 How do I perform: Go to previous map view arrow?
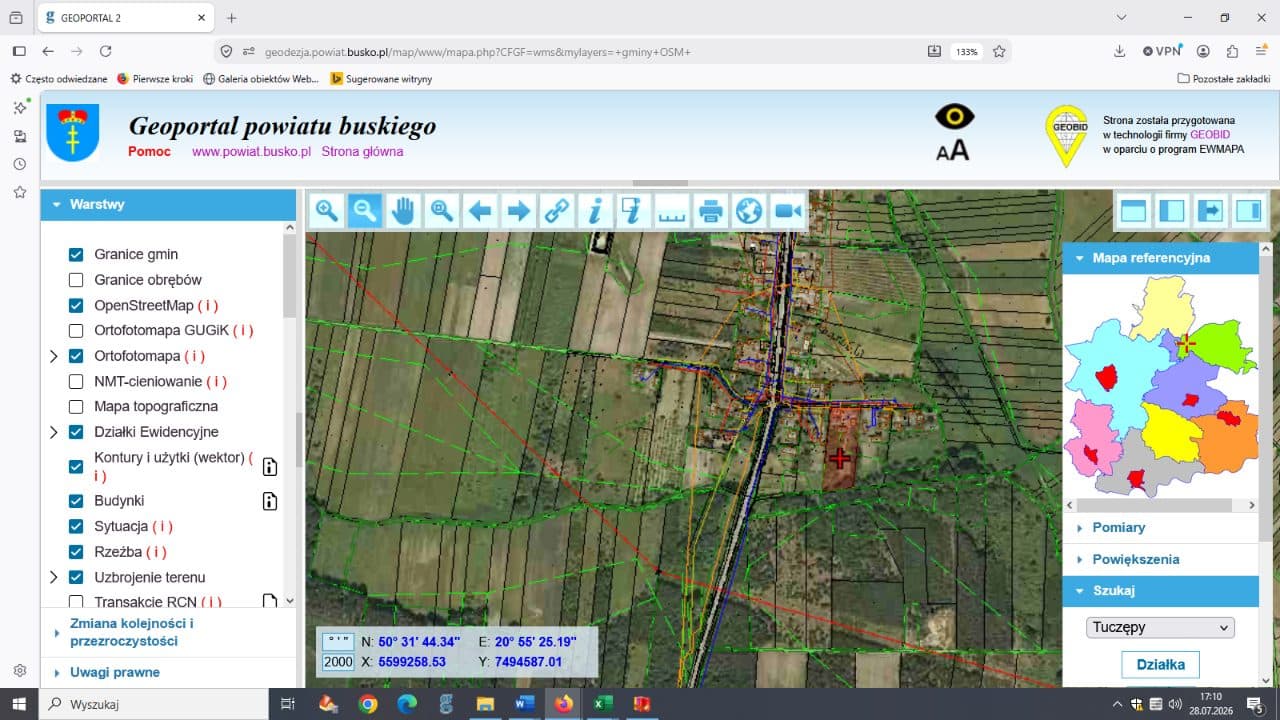tap(480, 210)
